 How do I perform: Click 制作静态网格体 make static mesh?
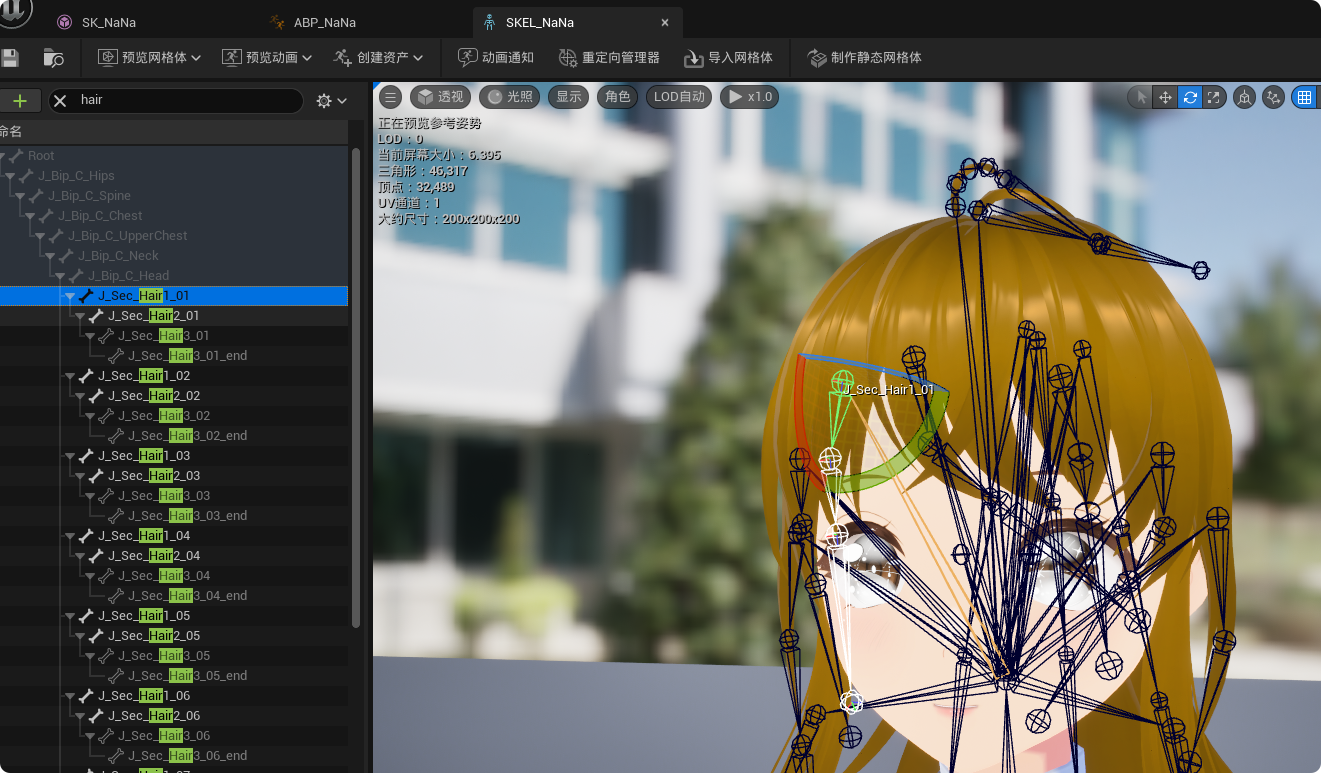coord(864,58)
